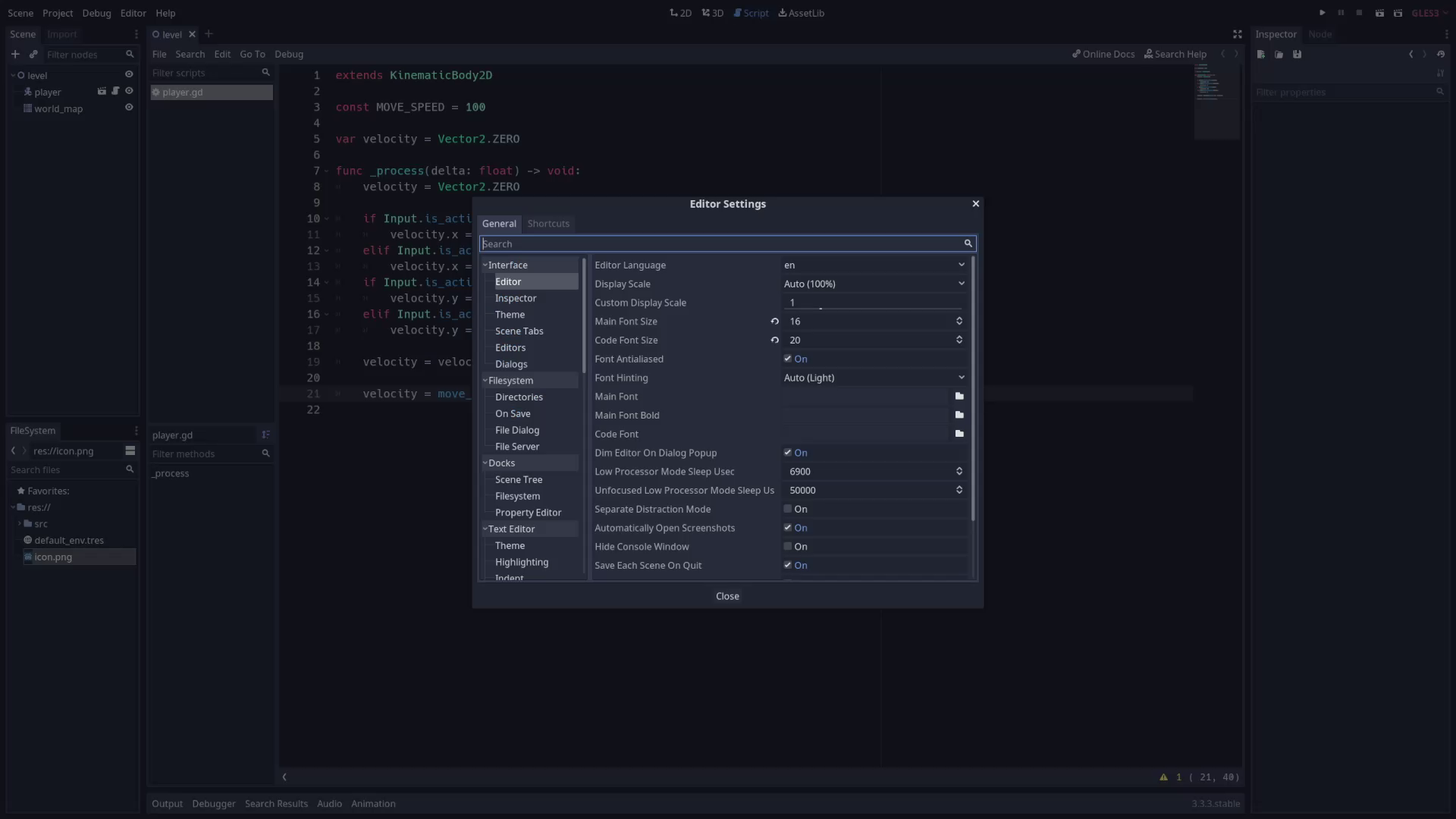Image resolution: width=1456 pixels, height=819 pixels.
Task: Go to previous FileSystem folder
Action: [13, 450]
